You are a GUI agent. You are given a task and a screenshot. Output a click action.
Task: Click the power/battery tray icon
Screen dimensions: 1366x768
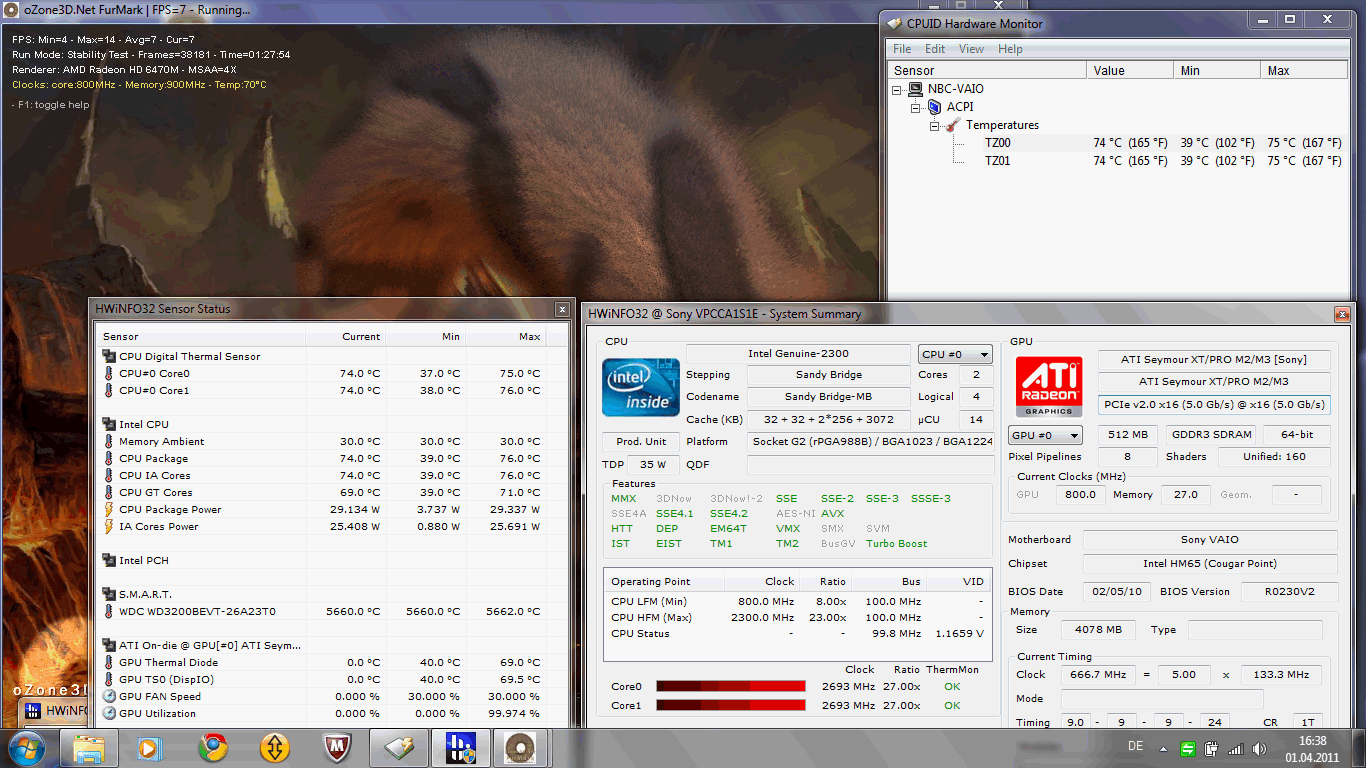click(x=1211, y=748)
